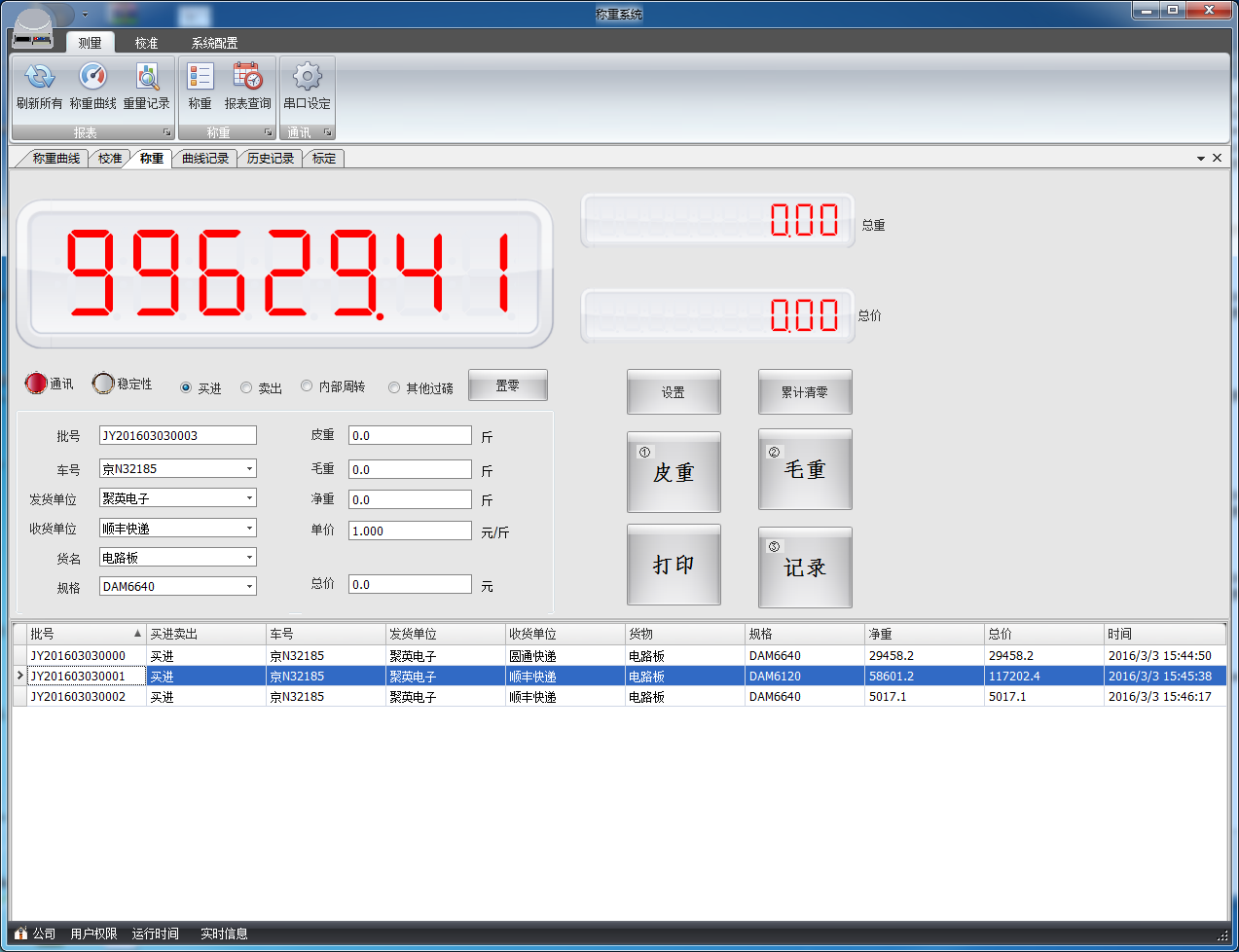This screenshot has height=952, width=1239.
Task: Select row JY201603030002
Action: coord(619,696)
